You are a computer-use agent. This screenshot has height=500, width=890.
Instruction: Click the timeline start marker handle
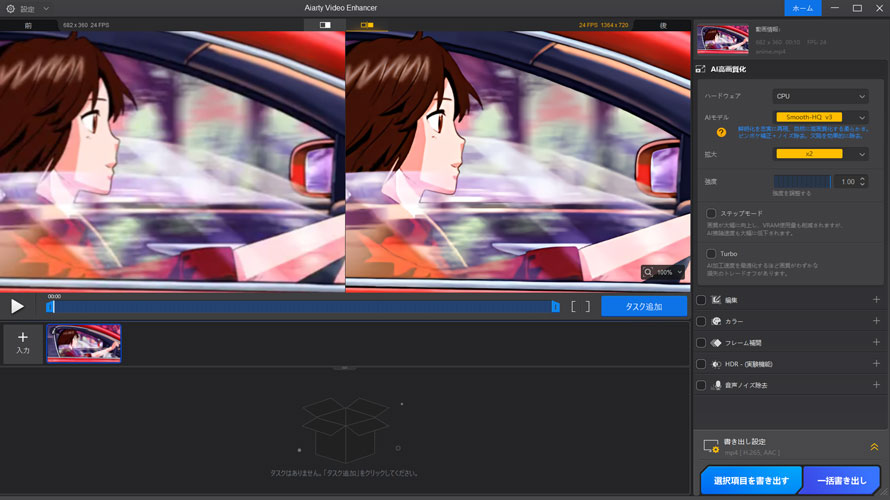50,306
